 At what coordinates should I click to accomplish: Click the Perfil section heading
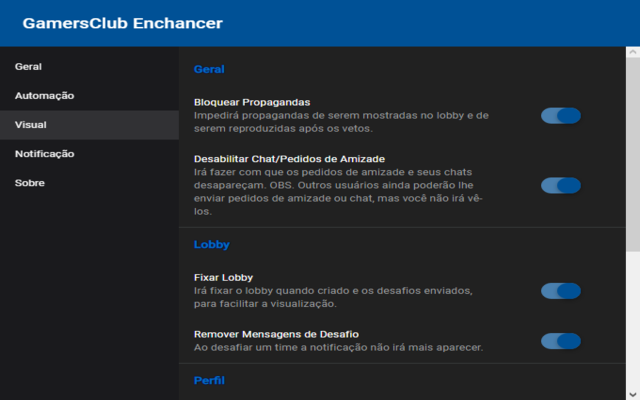(209, 380)
